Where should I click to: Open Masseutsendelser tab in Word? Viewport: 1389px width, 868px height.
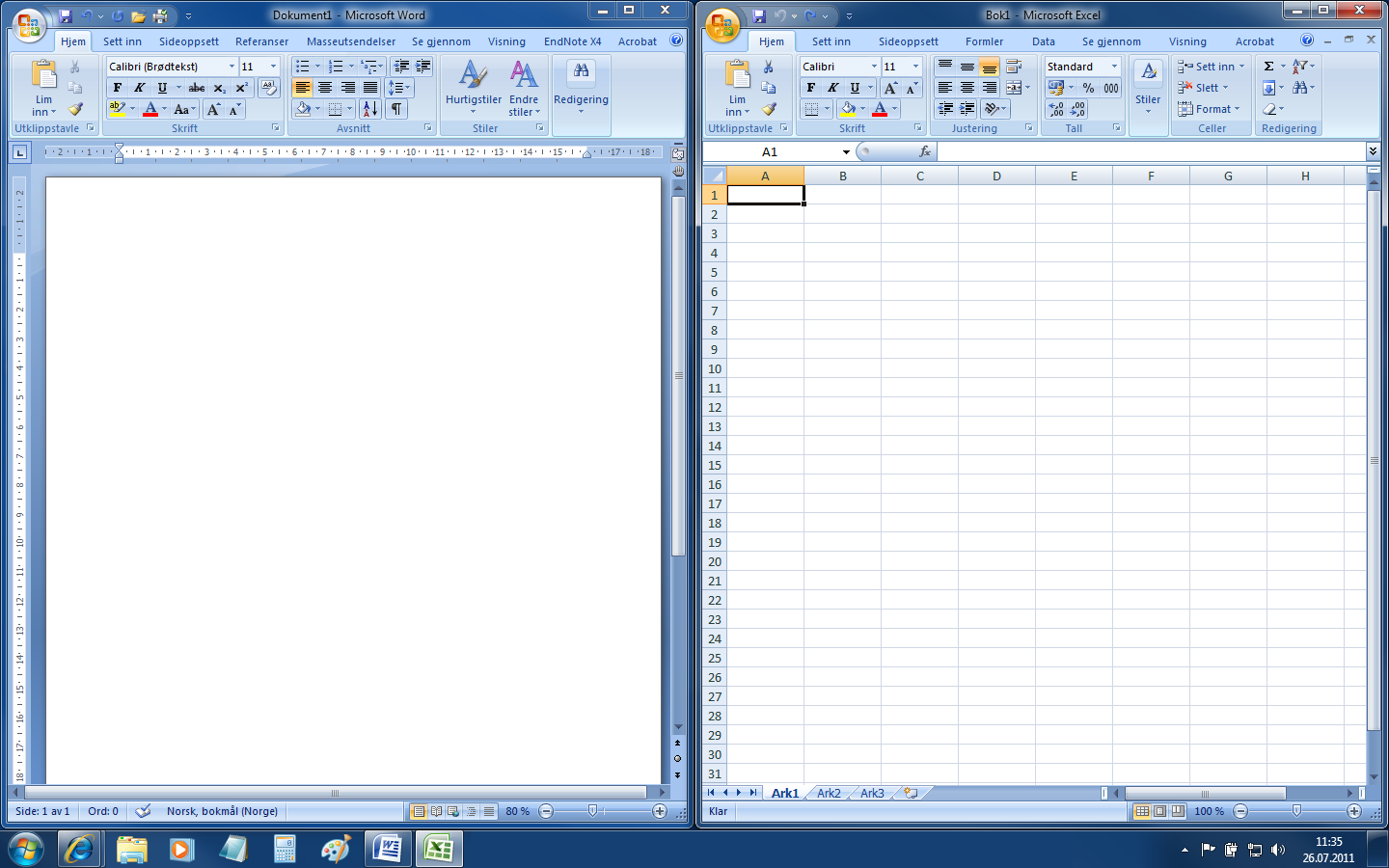[x=351, y=41]
